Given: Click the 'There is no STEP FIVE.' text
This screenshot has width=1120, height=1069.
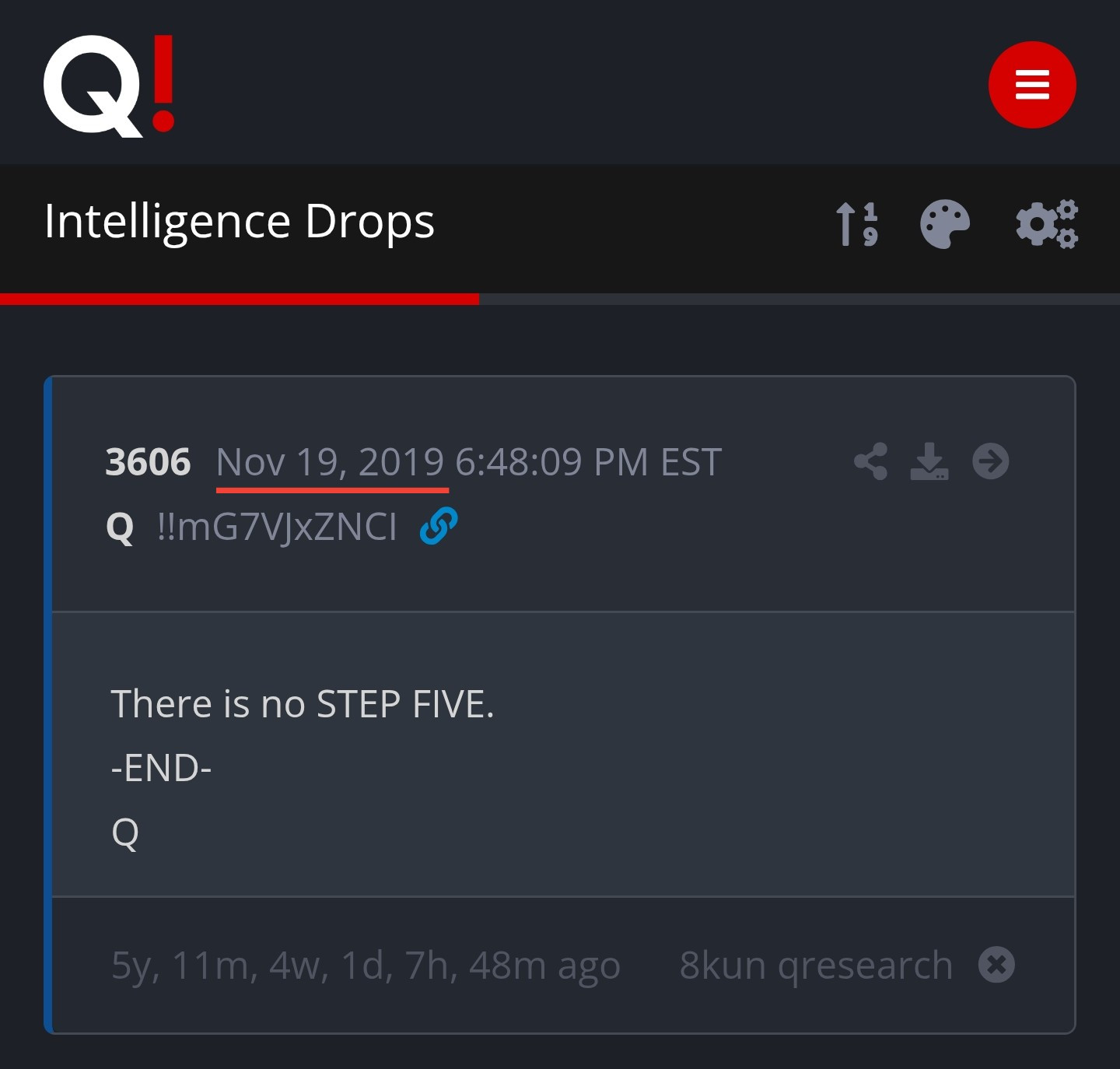Looking at the screenshot, I should point(303,704).
